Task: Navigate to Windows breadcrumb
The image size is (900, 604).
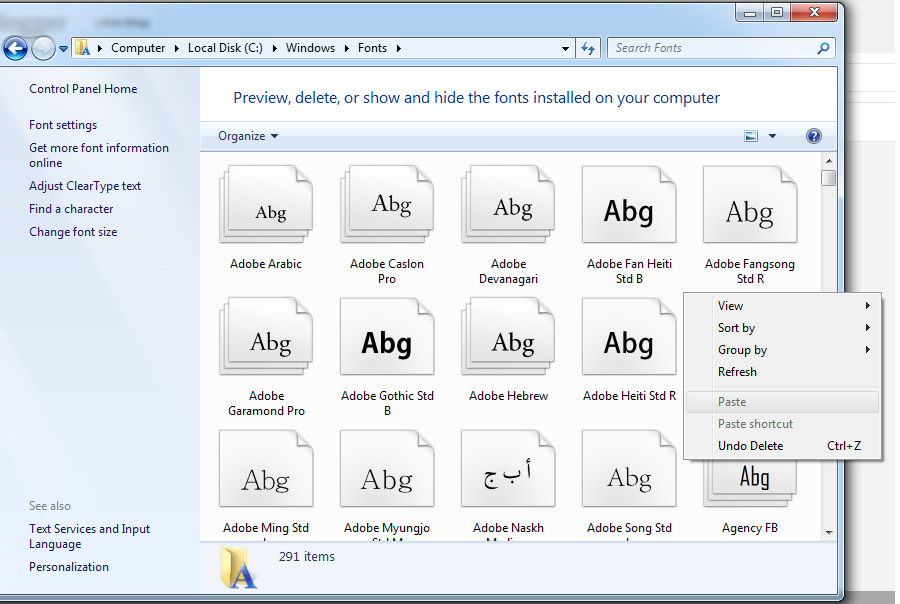Action: coord(311,48)
